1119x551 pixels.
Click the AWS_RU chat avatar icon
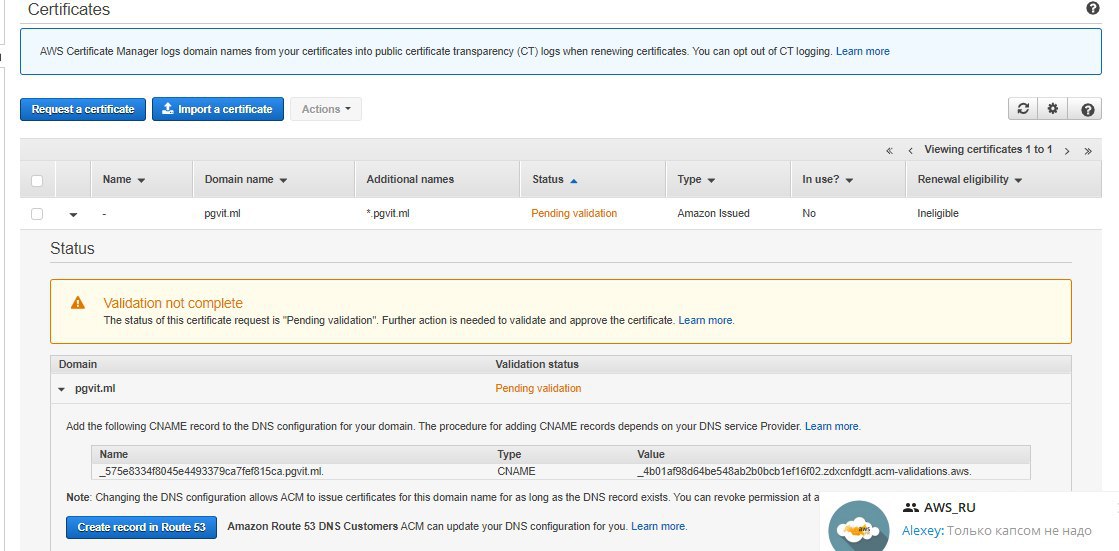coord(859,527)
